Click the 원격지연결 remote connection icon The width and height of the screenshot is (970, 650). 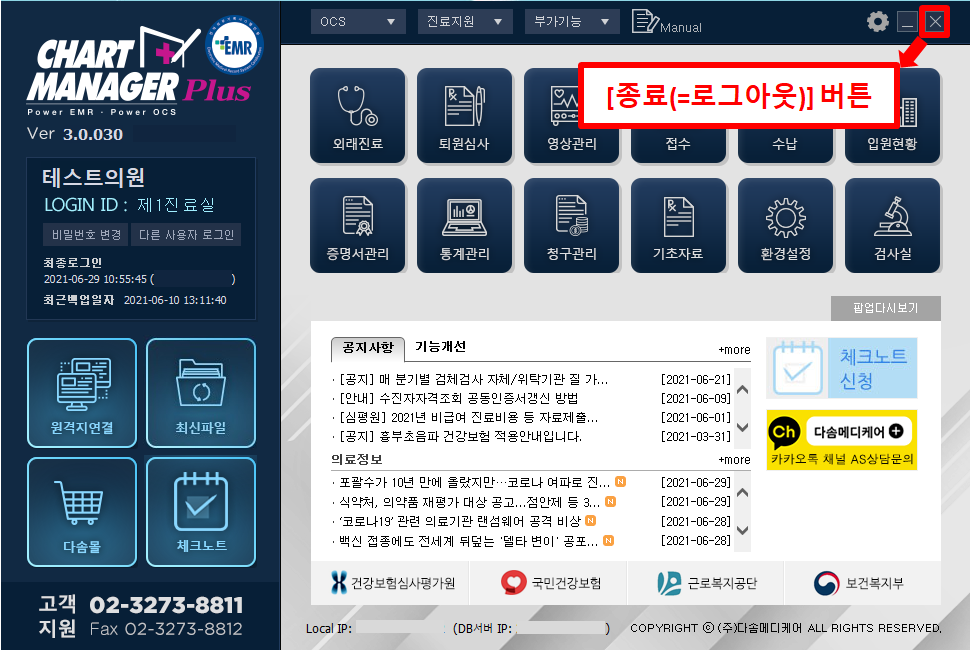pyautogui.click(x=81, y=392)
